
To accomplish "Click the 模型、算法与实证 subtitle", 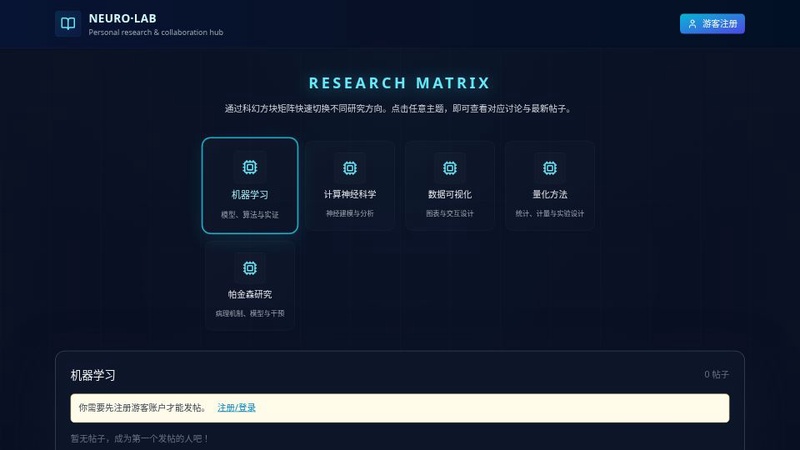I will [x=249, y=215].
